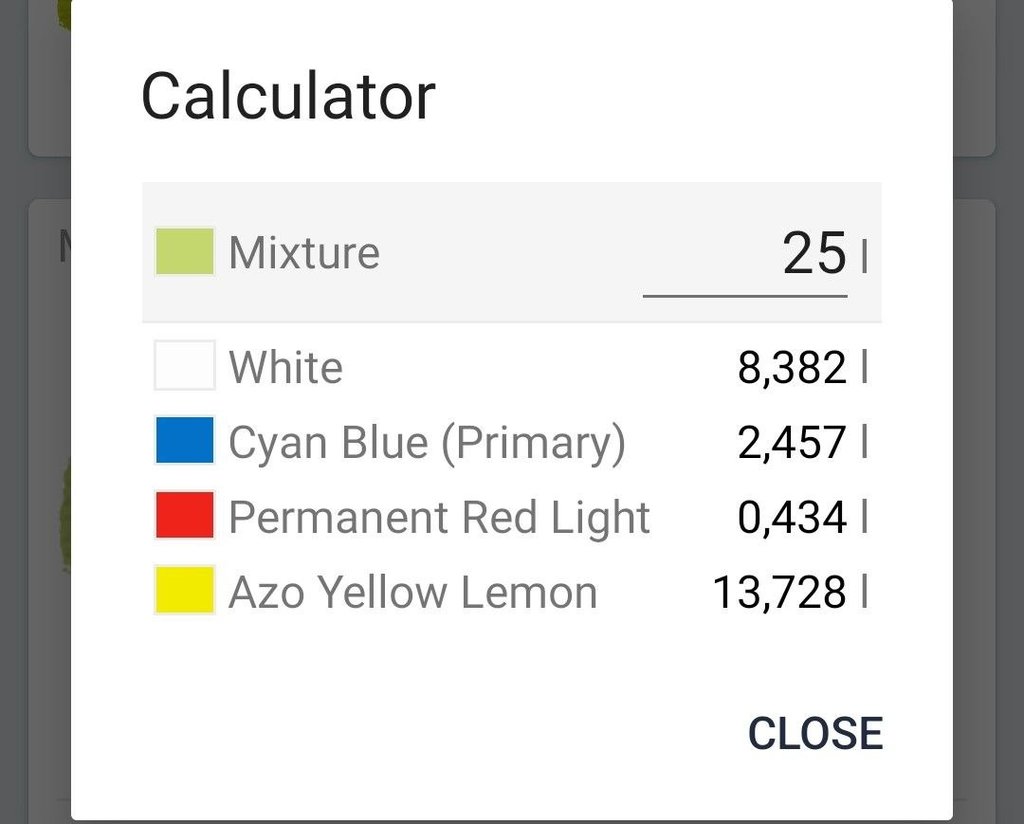Viewport: 1024px width, 824px height.
Task: Click the White paint name
Action: [x=286, y=367]
